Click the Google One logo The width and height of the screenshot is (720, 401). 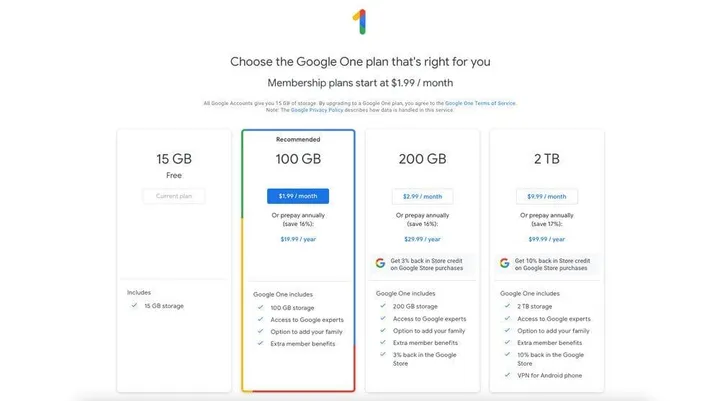pyautogui.click(x=360, y=22)
